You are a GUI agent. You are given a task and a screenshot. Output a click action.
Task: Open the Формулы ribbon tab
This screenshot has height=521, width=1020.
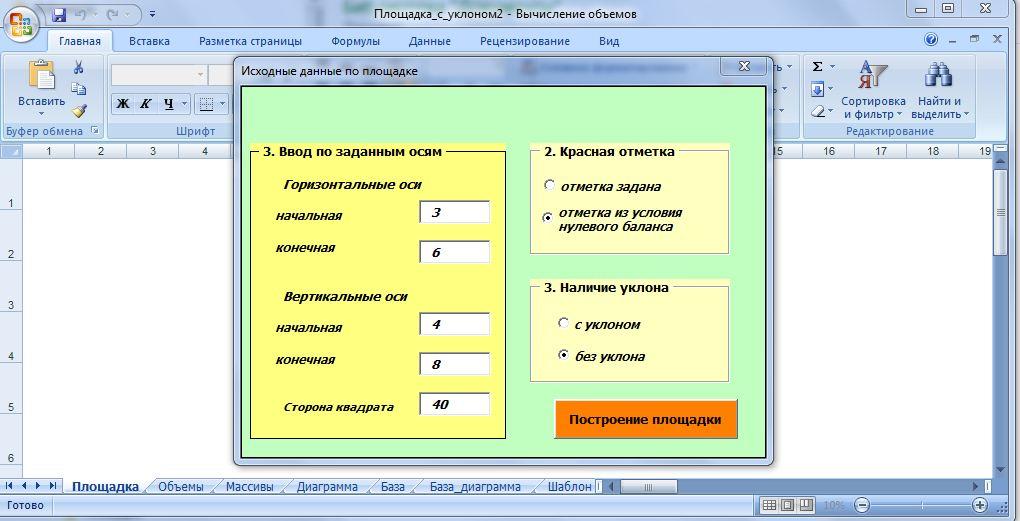click(x=355, y=41)
